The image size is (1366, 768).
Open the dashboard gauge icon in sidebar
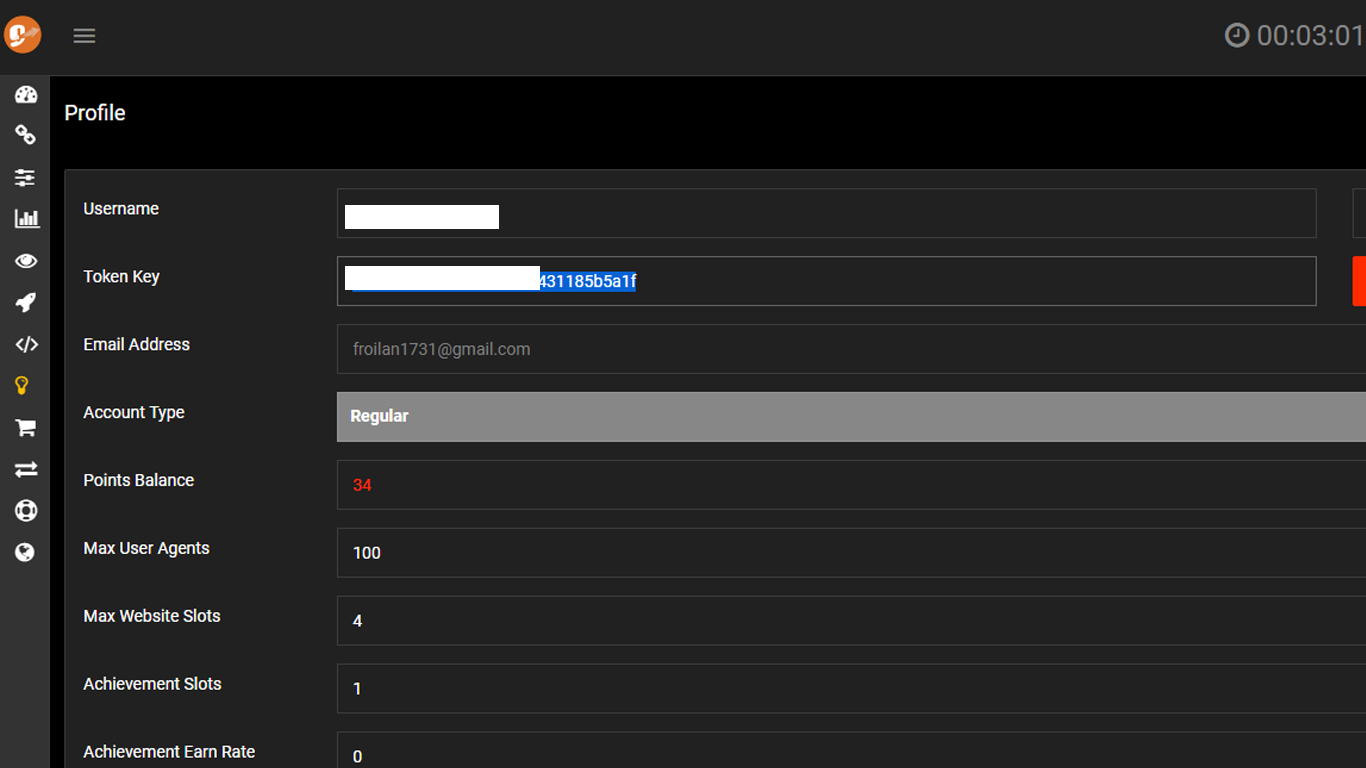click(x=26, y=95)
